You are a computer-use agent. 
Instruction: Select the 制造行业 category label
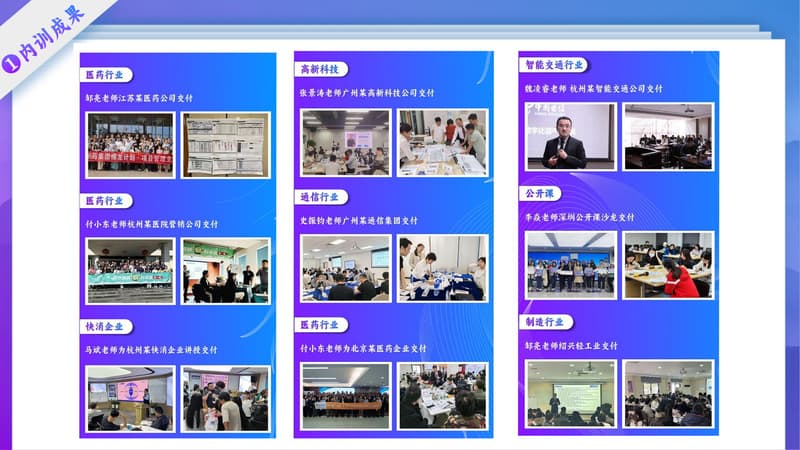click(x=547, y=322)
